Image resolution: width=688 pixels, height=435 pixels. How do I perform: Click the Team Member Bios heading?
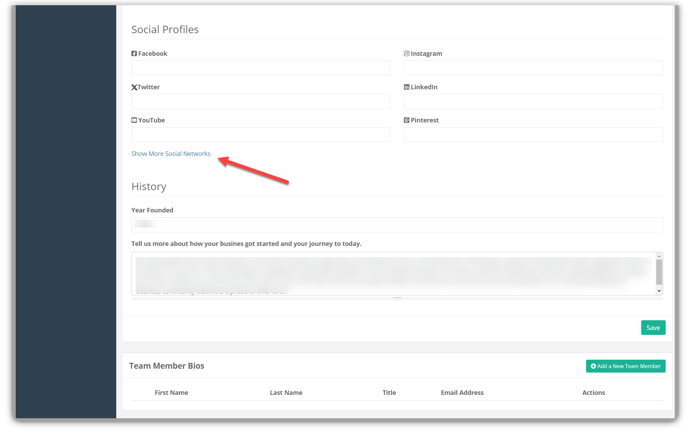click(167, 366)
